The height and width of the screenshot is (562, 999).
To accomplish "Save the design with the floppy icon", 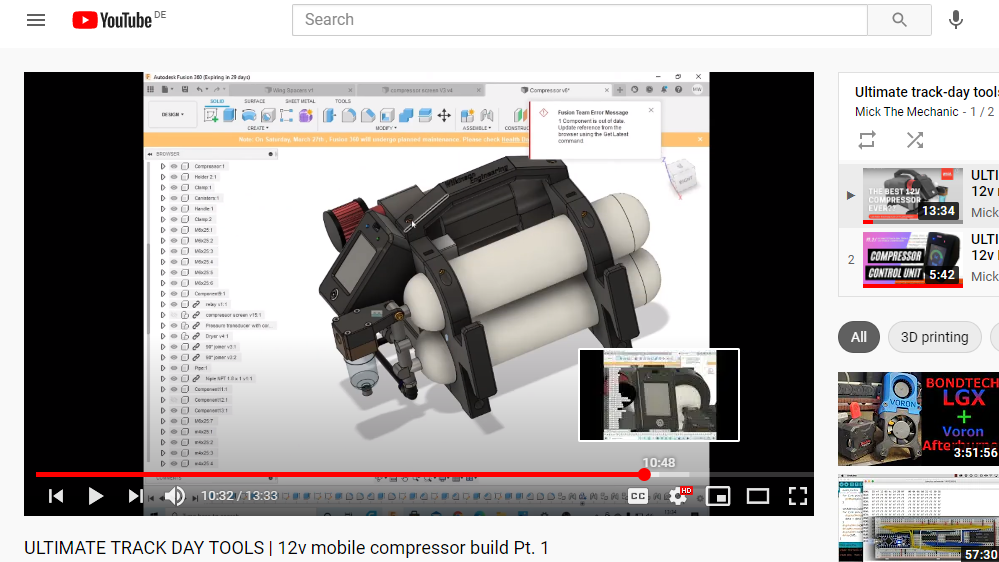I will 185,90.
